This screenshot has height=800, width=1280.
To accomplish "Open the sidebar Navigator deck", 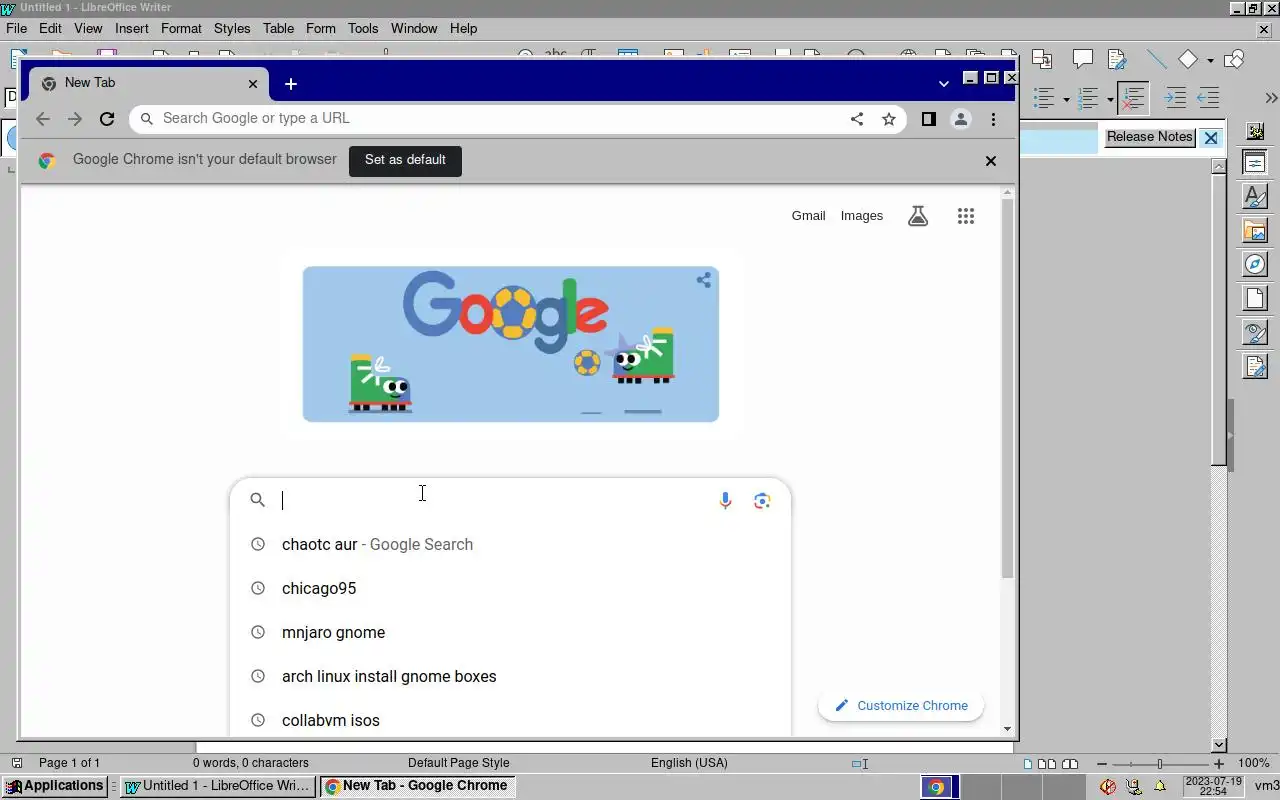I will [1255, 265].
